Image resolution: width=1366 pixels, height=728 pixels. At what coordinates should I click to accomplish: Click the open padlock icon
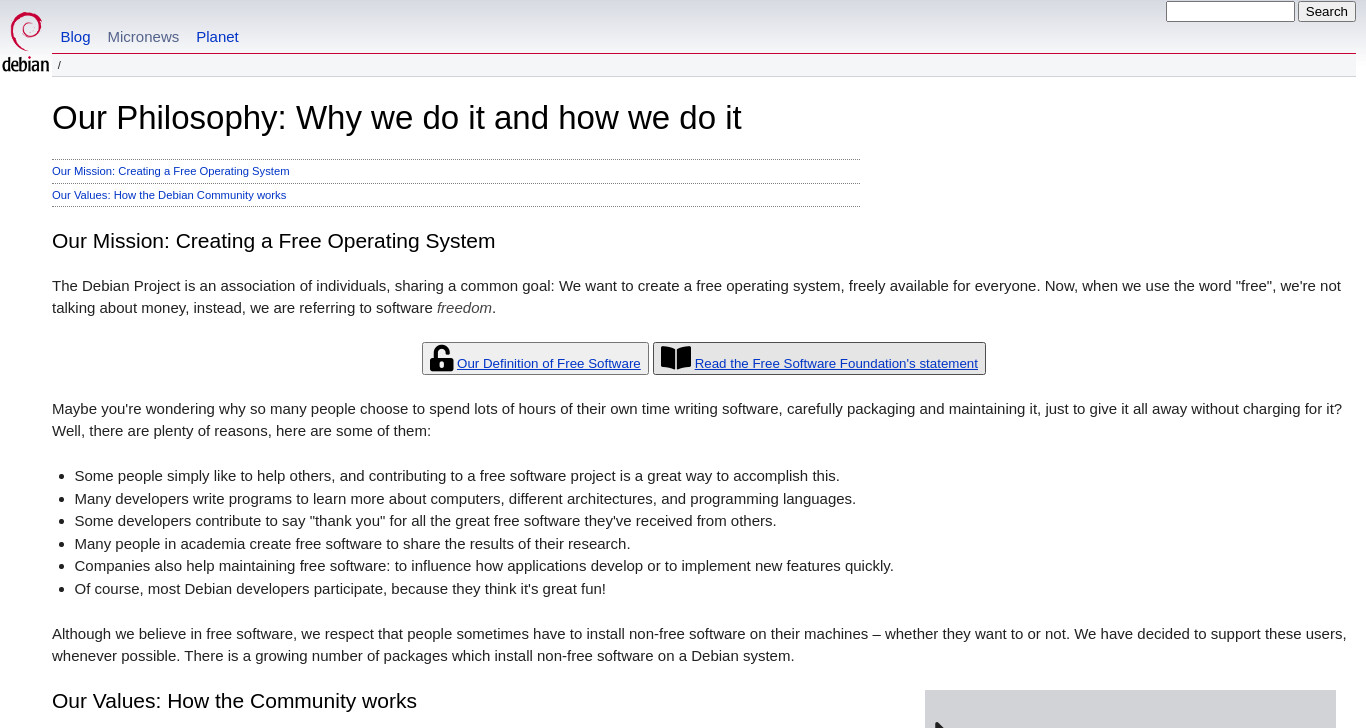tap(441, 358)
